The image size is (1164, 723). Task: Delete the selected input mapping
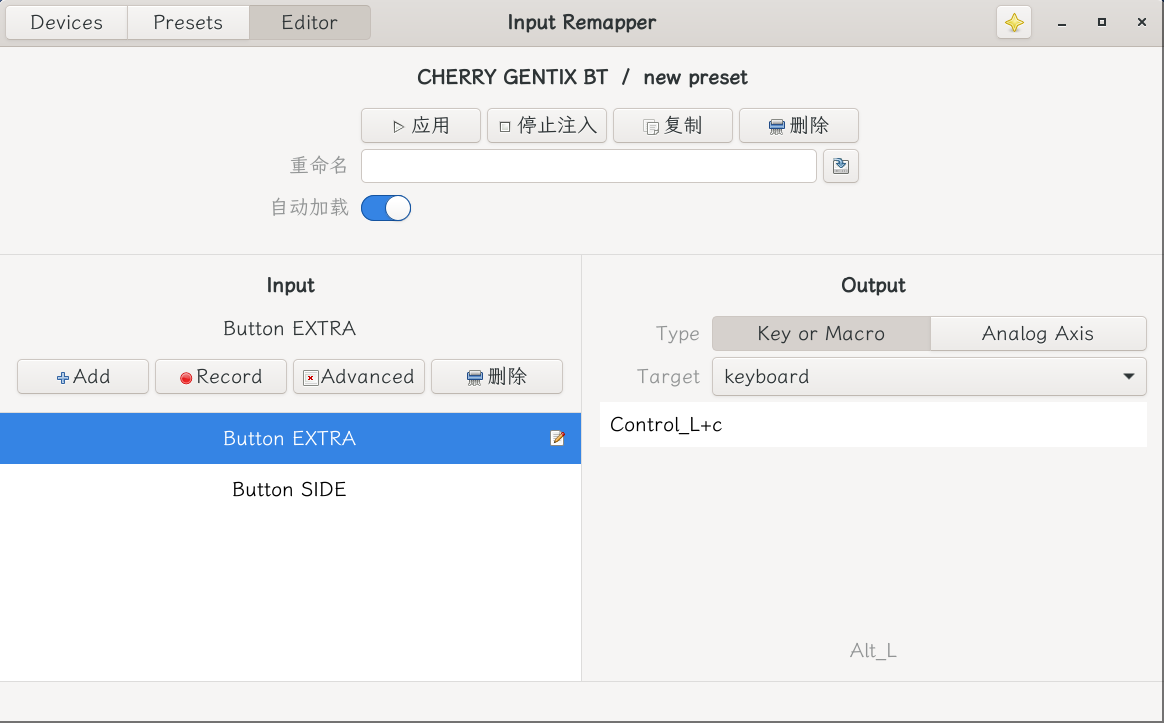pos(497,376)
